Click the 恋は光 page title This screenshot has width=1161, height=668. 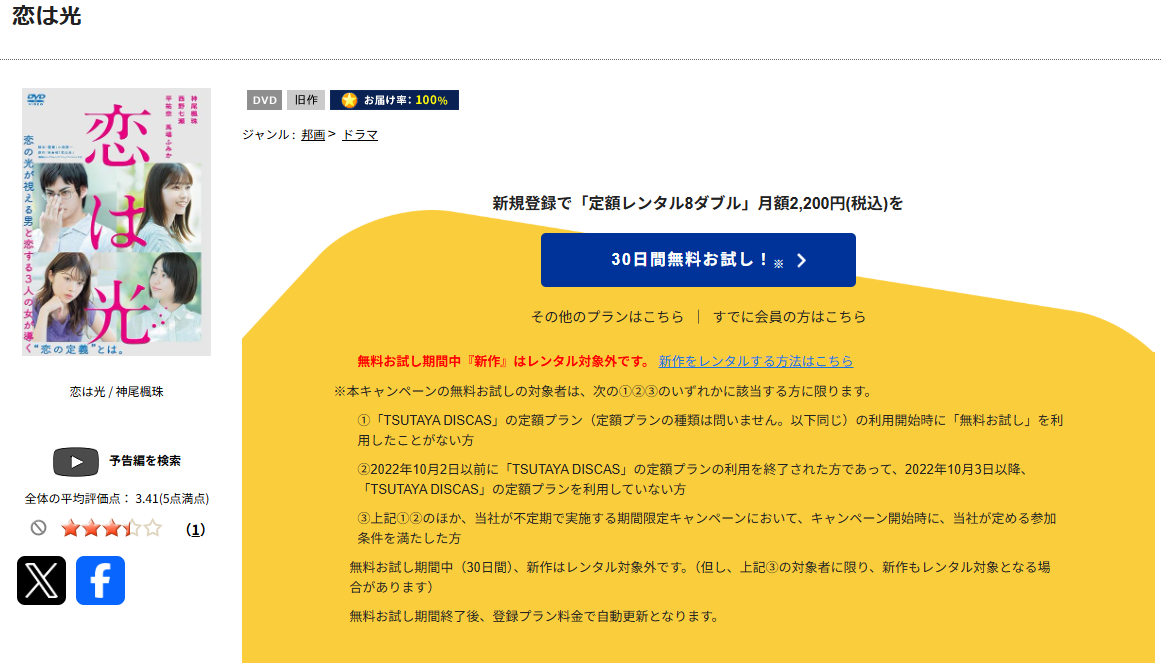(x=47, y=16)
